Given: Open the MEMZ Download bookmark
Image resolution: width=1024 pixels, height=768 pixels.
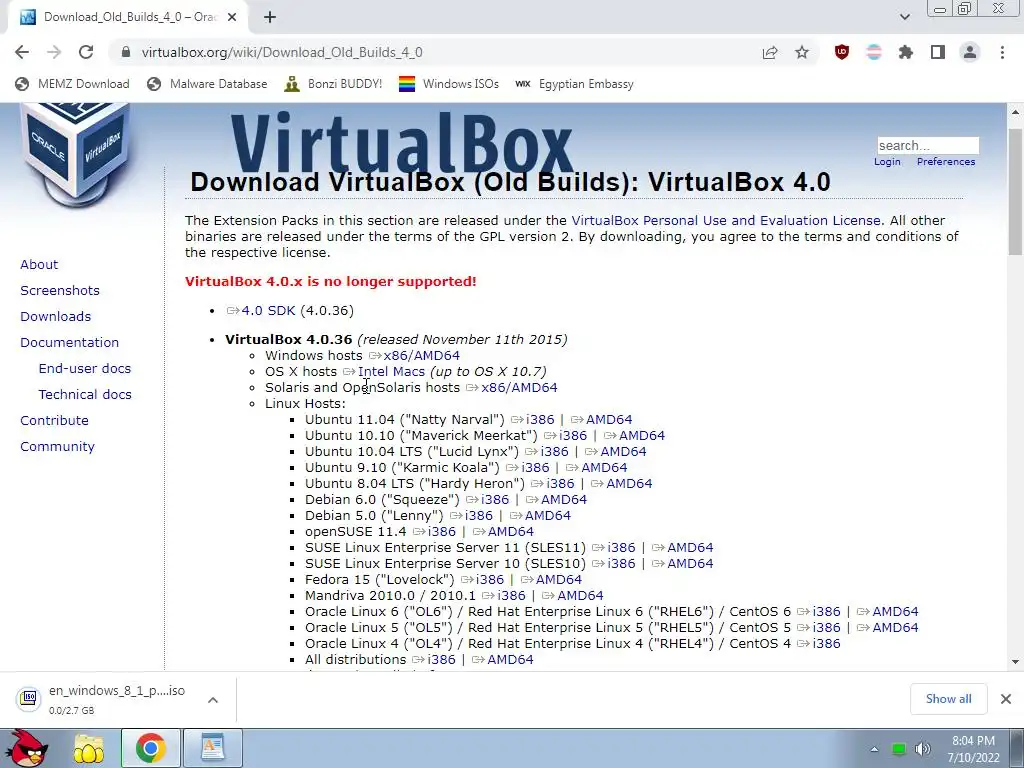Looking at the screenshot, I should coord(72,84).
